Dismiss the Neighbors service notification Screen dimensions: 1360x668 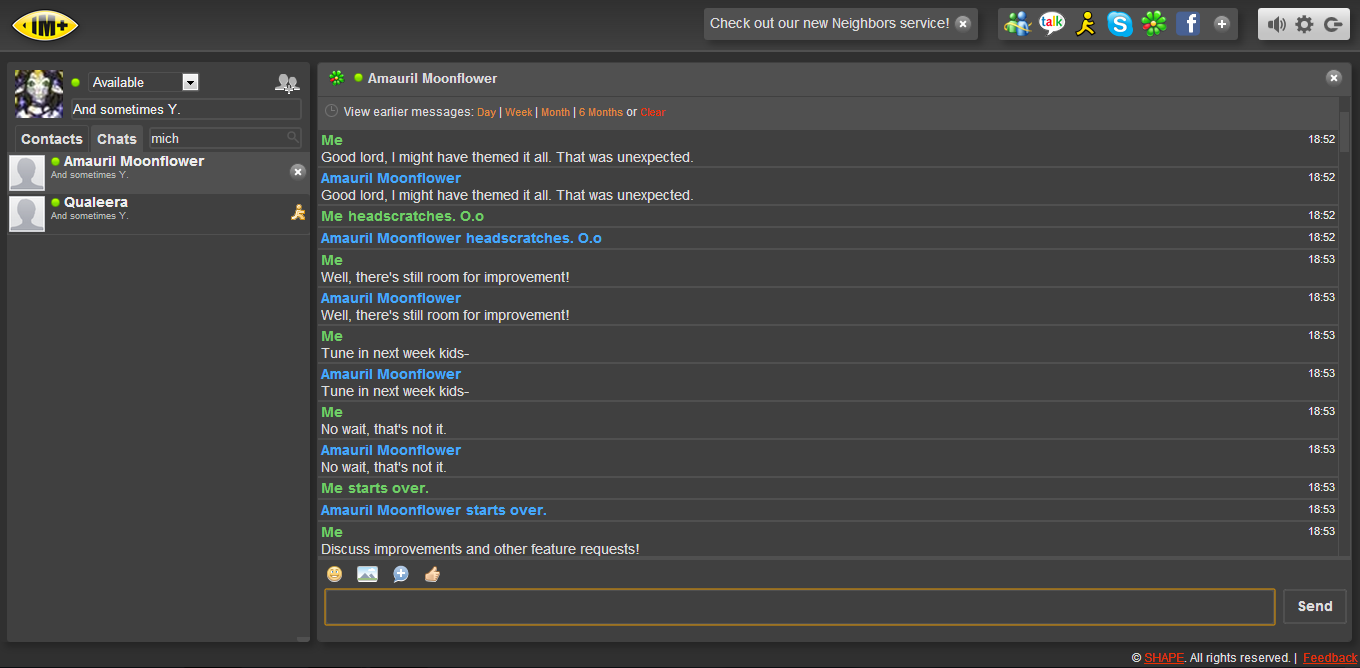coord(962,24)
